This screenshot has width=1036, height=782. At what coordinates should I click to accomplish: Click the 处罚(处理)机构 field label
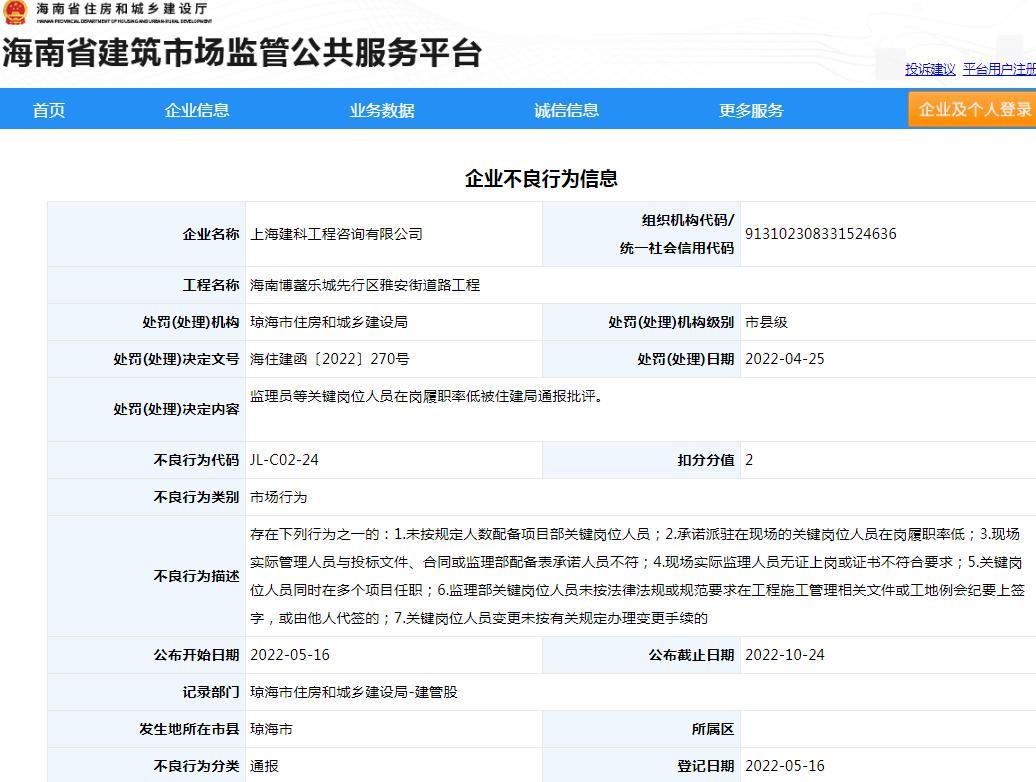click(191, 322)
